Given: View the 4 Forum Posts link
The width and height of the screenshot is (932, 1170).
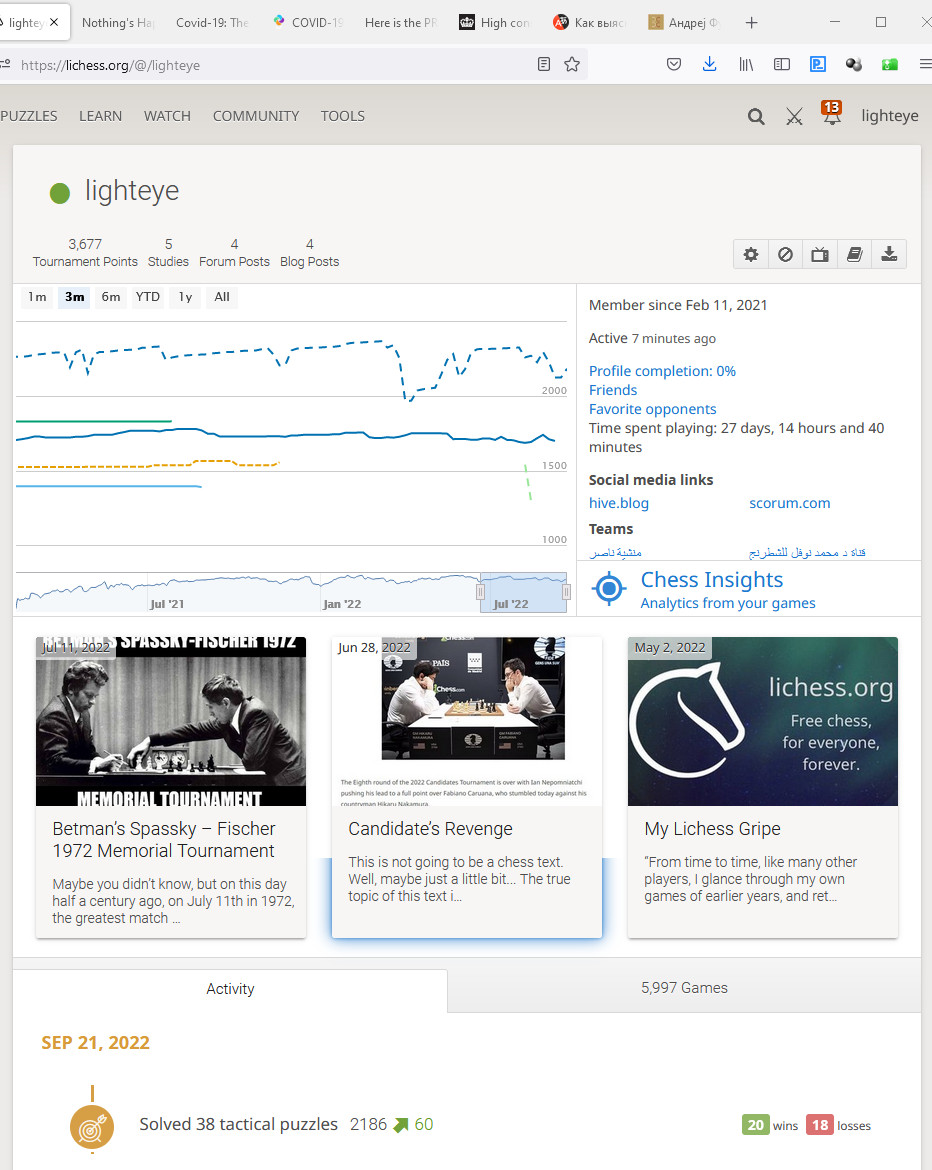Looking at the screenshot, I should click(x=234, y=253).
